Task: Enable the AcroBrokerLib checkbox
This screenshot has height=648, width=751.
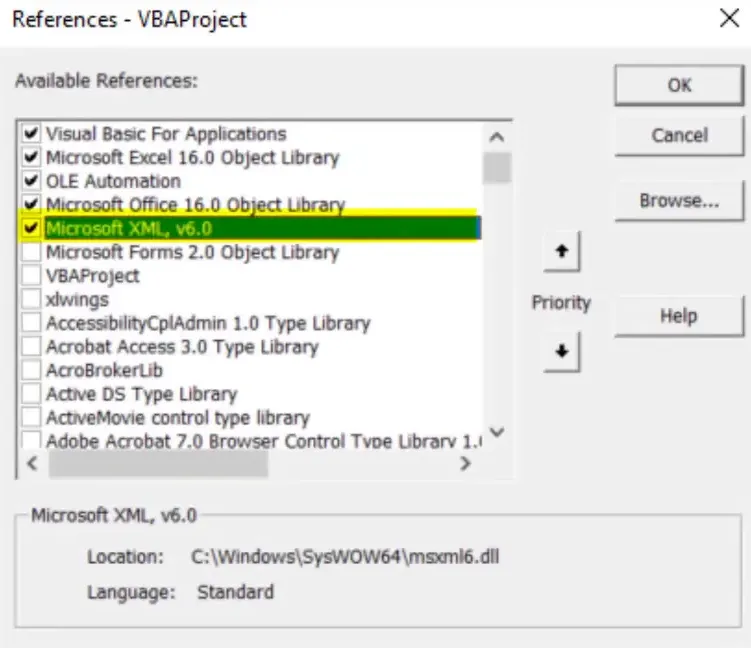Action: pos(31,370)
